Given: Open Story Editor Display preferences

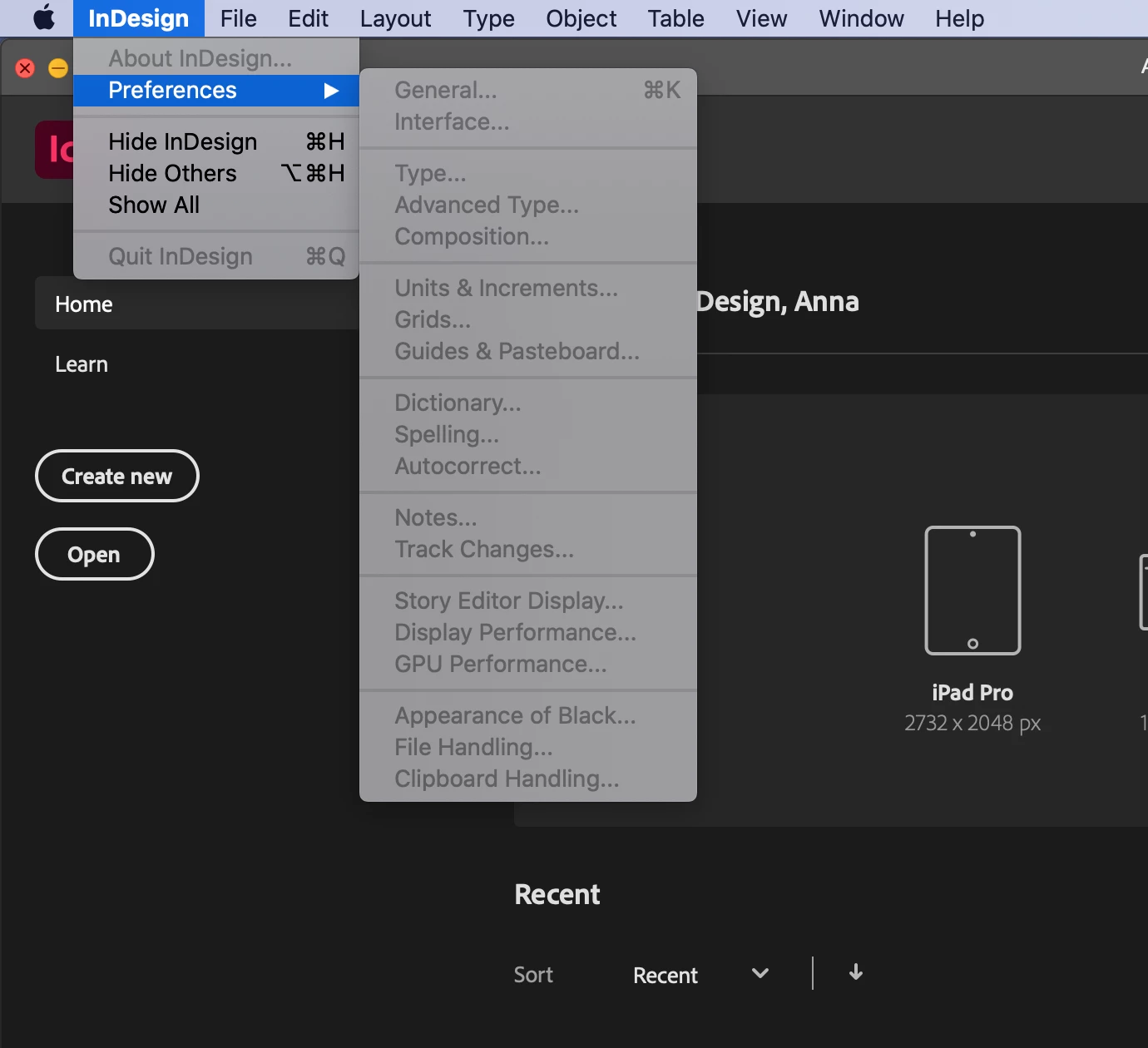Looking at the screenshot, I should (528, 601).
